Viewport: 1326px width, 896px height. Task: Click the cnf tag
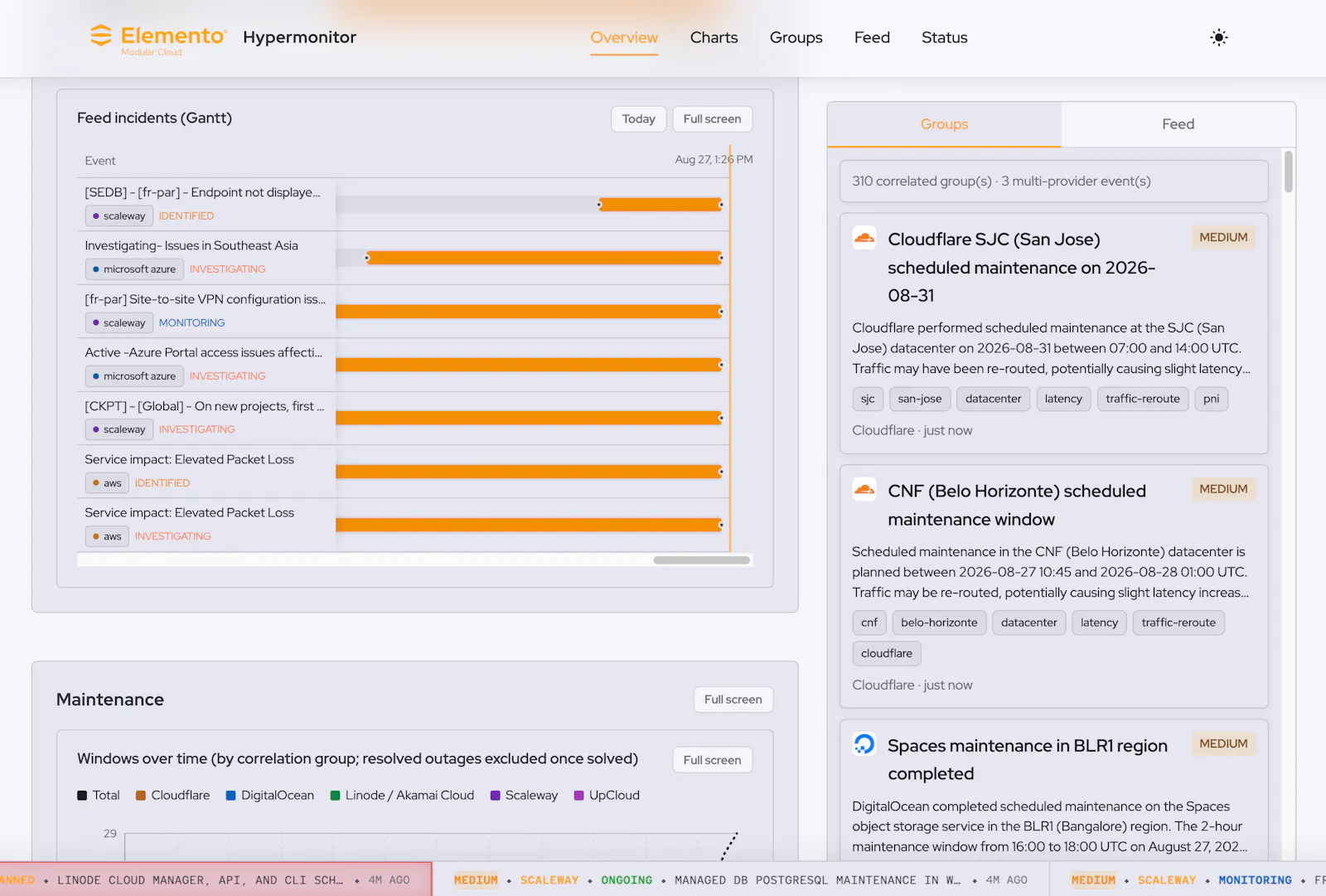[x=869, y=622]
